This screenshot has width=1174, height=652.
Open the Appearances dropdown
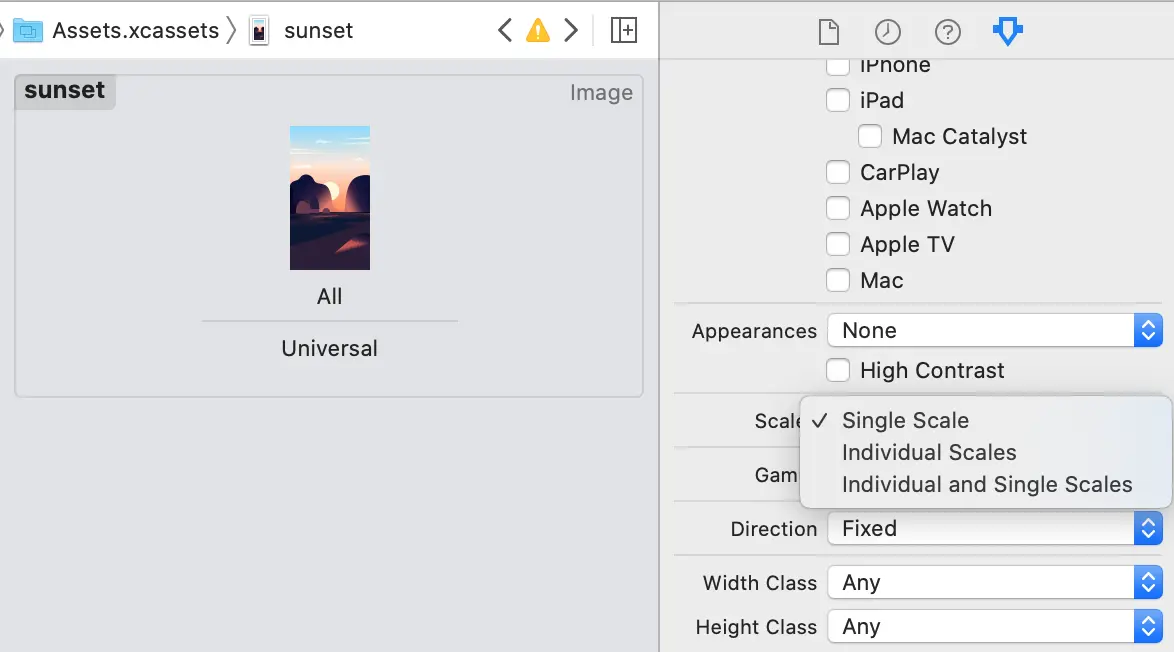[994, 330]
